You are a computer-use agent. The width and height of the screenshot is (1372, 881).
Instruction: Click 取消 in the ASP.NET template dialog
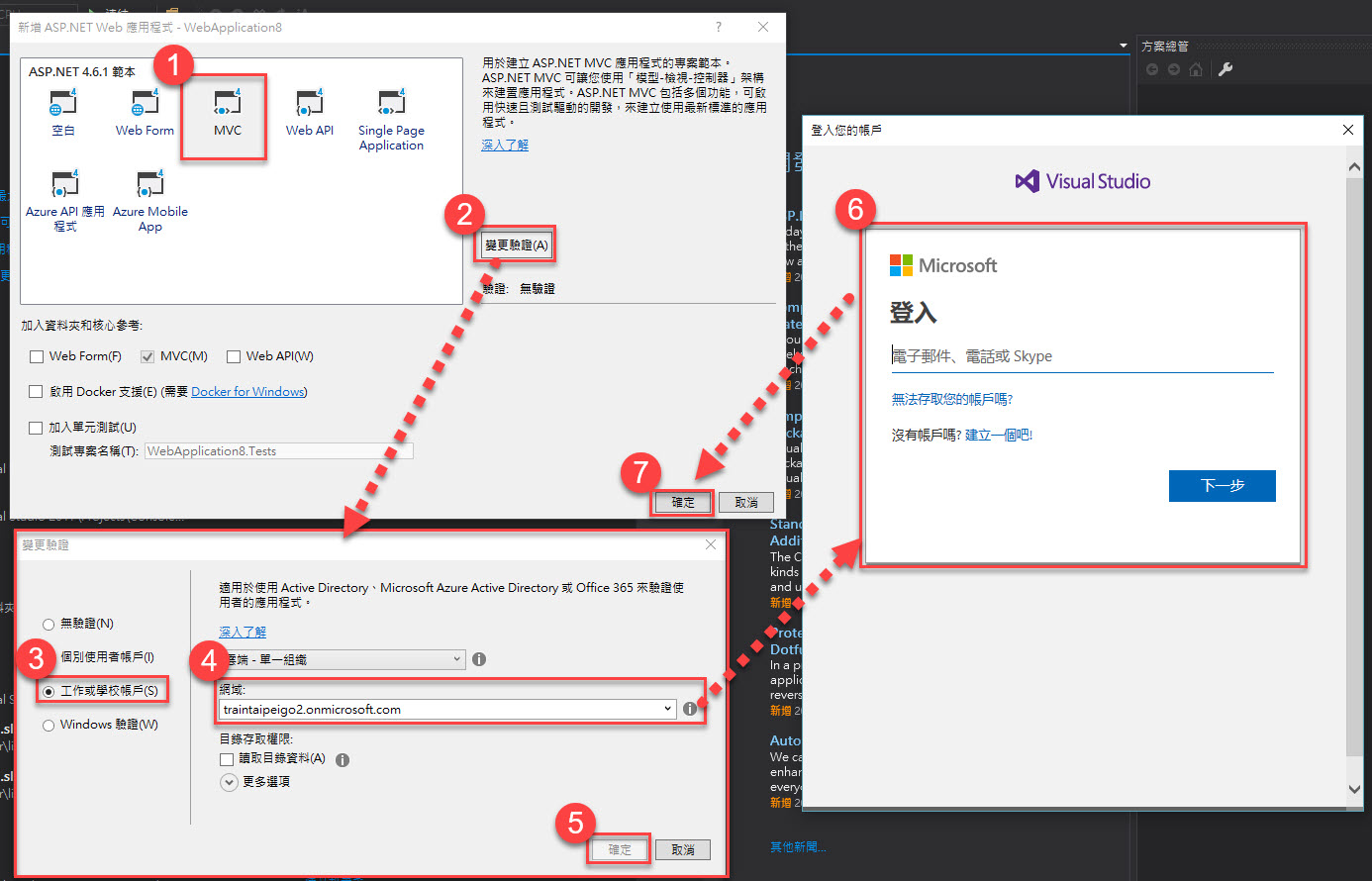(746, 503)
